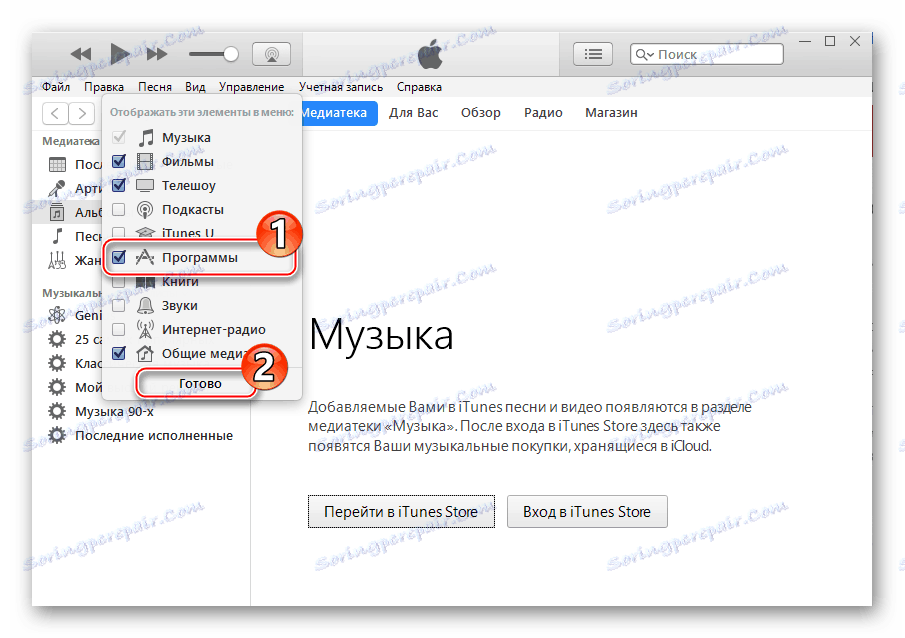Click the volume slider knob
Image resolution: width=905 pixels, height=638 pixels.
[230, 54]
